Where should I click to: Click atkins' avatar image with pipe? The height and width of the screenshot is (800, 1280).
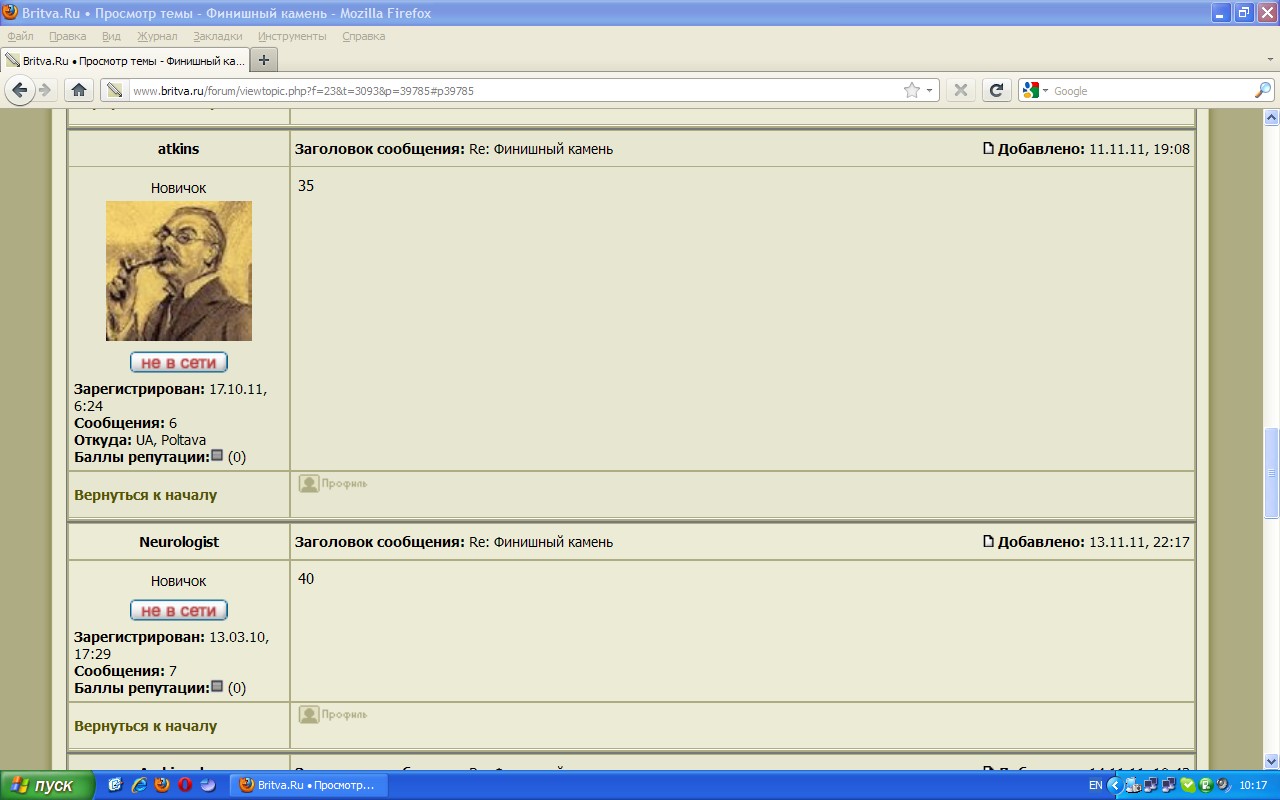(179, 271)
